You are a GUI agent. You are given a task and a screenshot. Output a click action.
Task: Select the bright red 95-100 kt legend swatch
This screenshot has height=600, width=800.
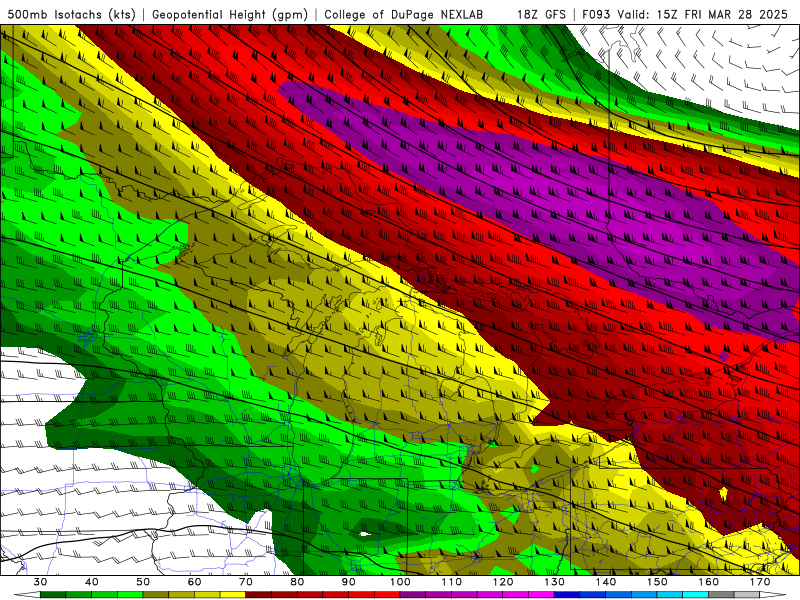pos(387,595)
